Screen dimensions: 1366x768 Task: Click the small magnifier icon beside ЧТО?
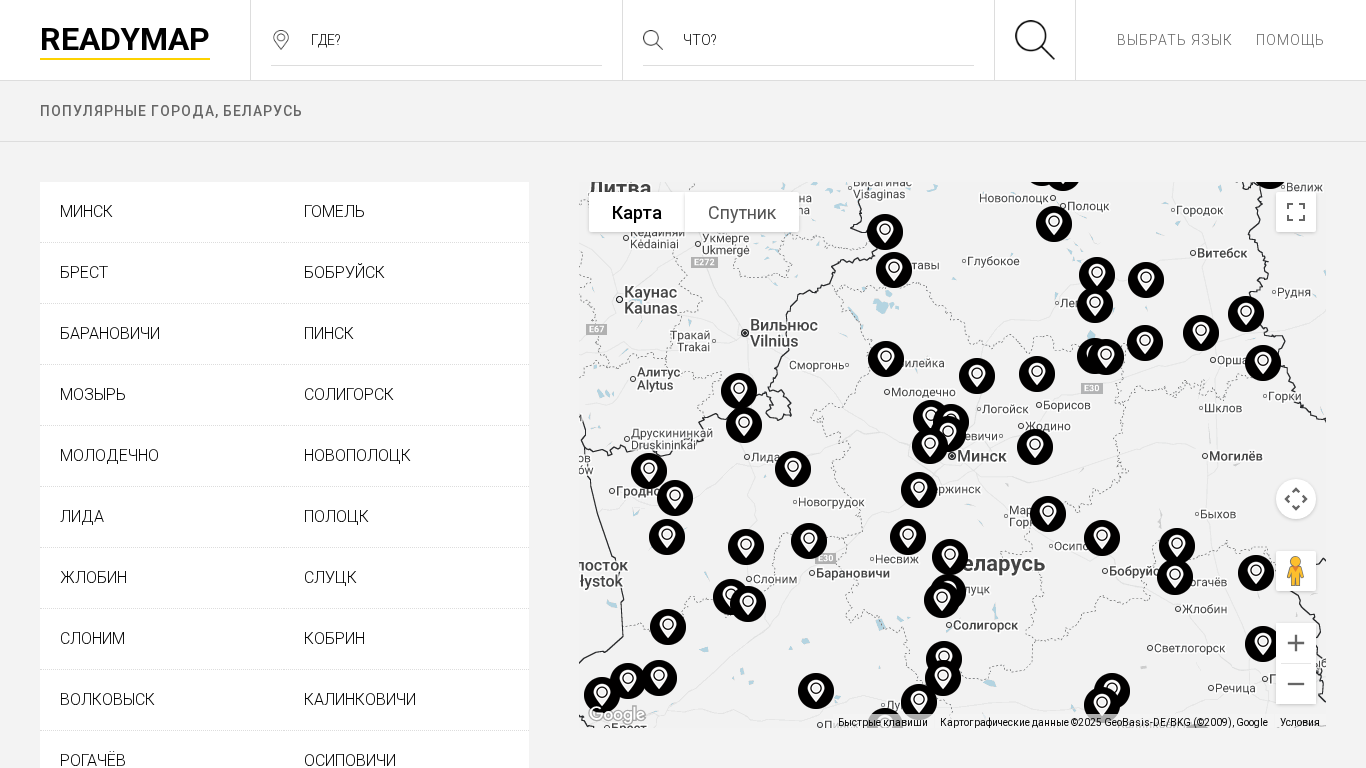tap(653, 40)
